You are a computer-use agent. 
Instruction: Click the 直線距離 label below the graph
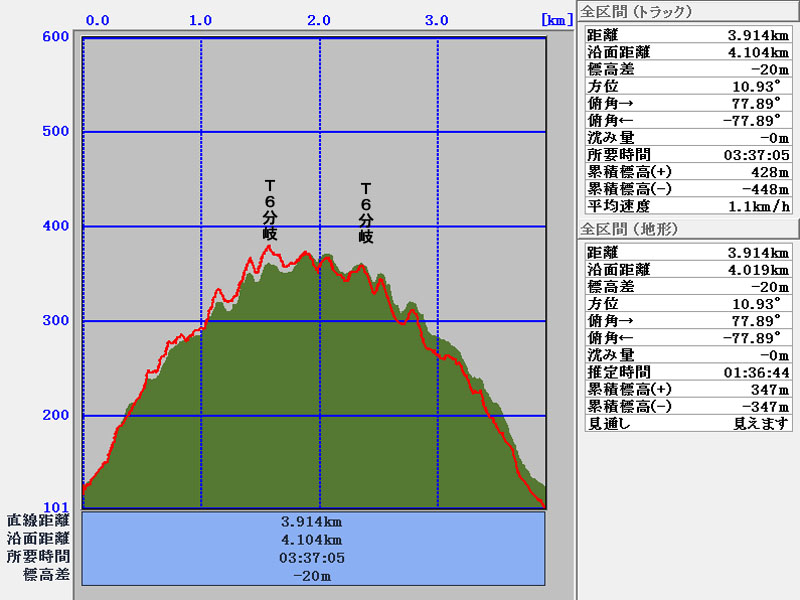(x=38, y=521)
